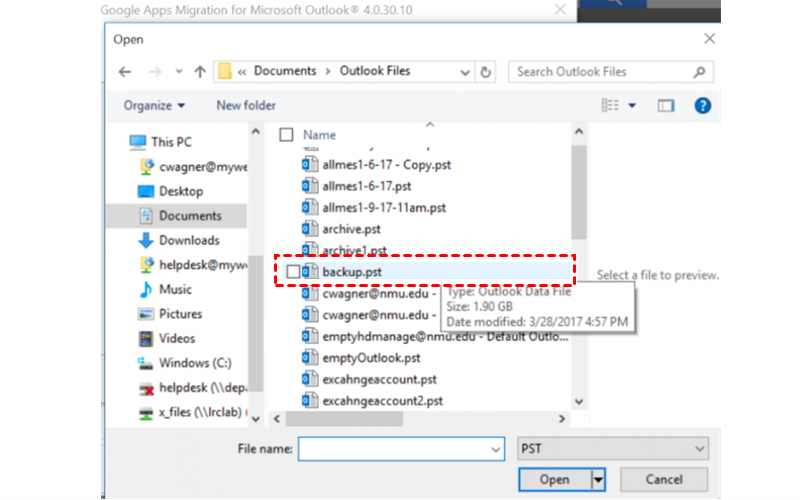Click the Documents breadcrumb in address bar
Image resolution: width=800 pixels, height=500 pixels.
tap(285, 71)
